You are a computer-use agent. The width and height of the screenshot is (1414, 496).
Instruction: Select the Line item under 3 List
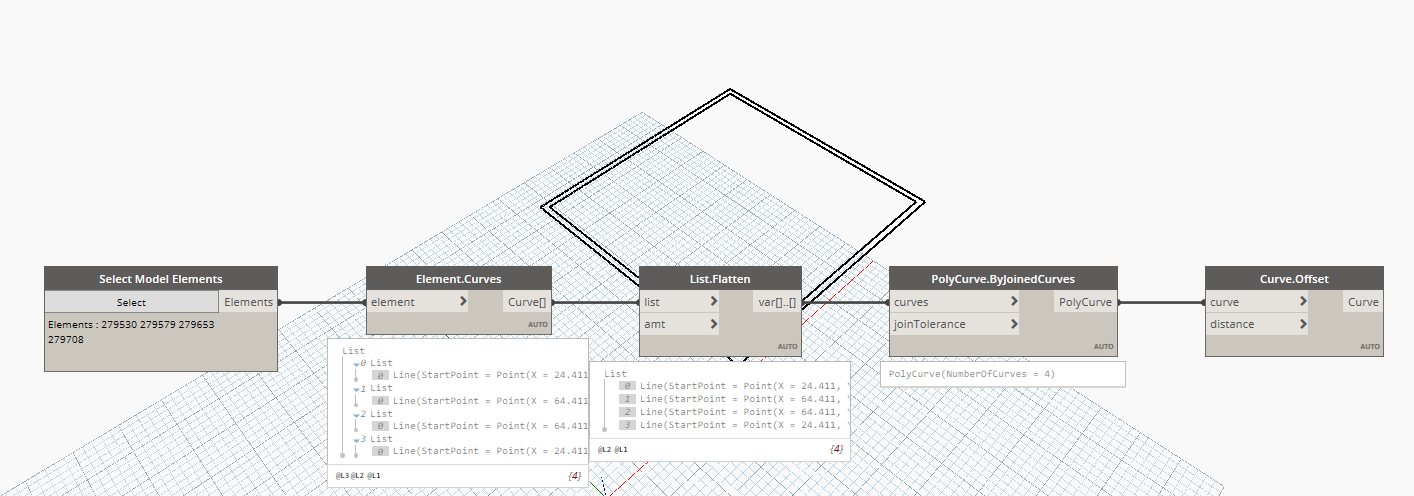click(480, 451)
